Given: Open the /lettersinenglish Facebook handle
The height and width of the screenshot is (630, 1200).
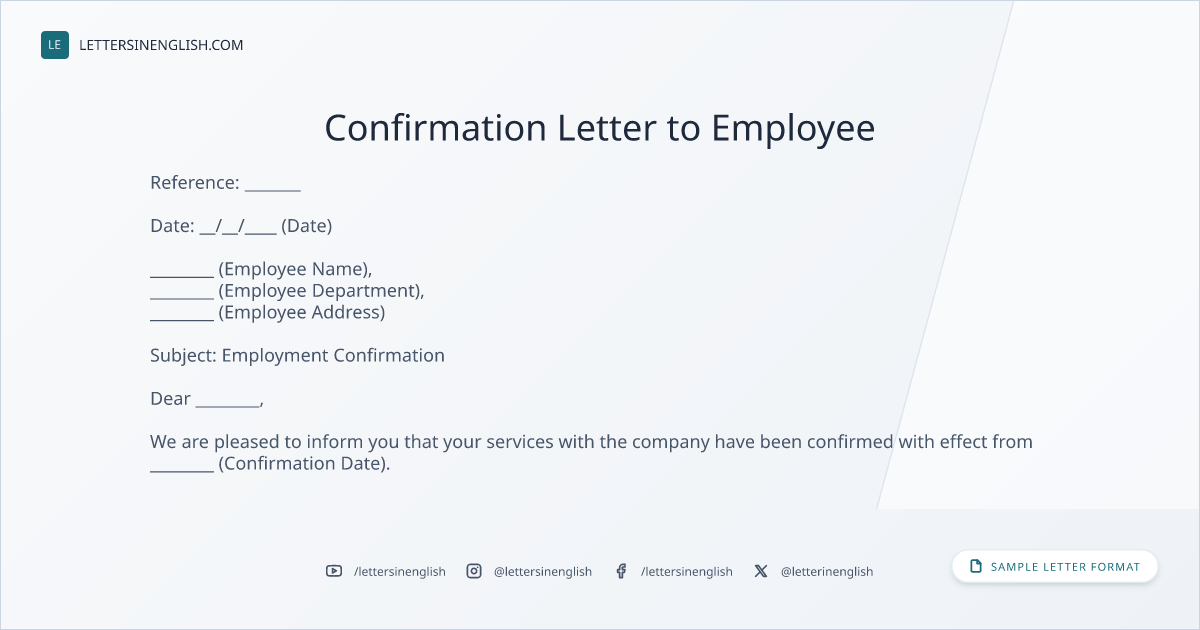Looking at the screenshot, I should tap(687, 571).
